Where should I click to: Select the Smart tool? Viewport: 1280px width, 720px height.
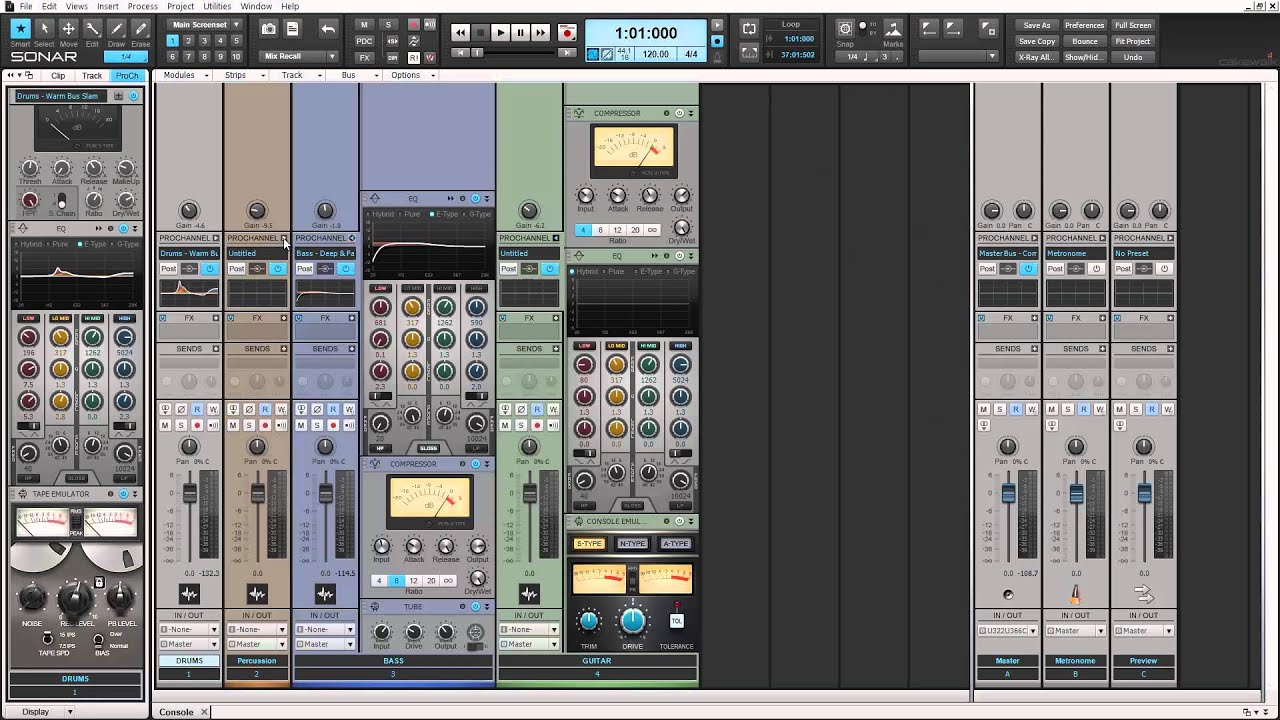20,29
